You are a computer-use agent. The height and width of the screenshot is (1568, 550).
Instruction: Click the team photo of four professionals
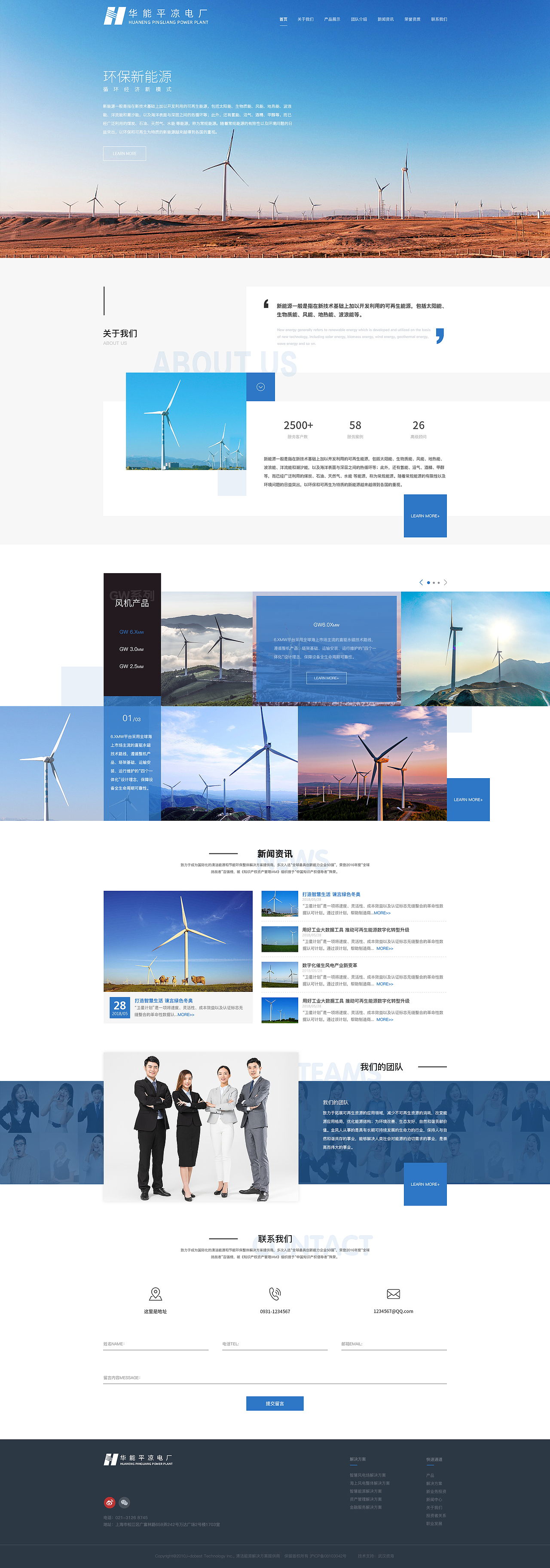coord(202,1126)
